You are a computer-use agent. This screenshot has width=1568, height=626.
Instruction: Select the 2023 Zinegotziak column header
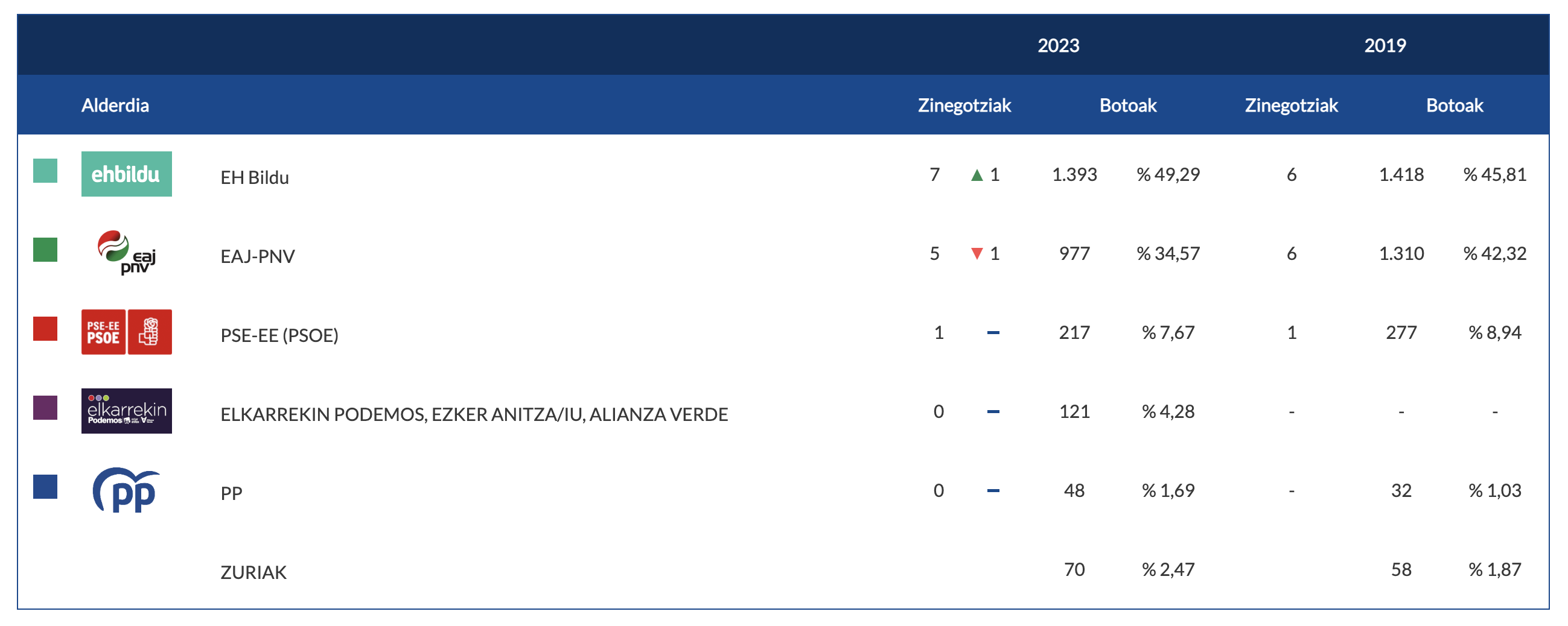(964, 106)
